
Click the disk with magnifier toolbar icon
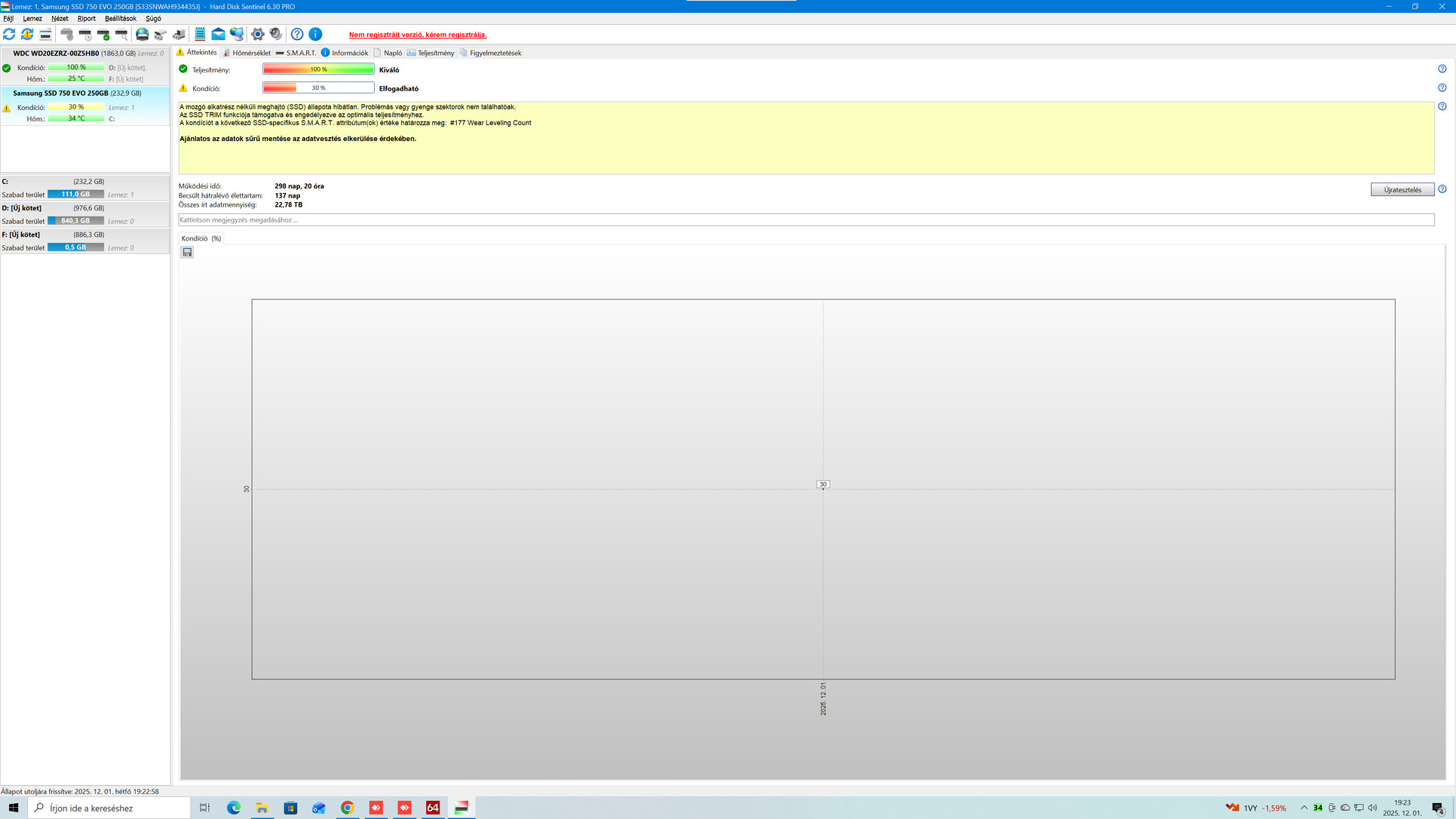[121, 34]
